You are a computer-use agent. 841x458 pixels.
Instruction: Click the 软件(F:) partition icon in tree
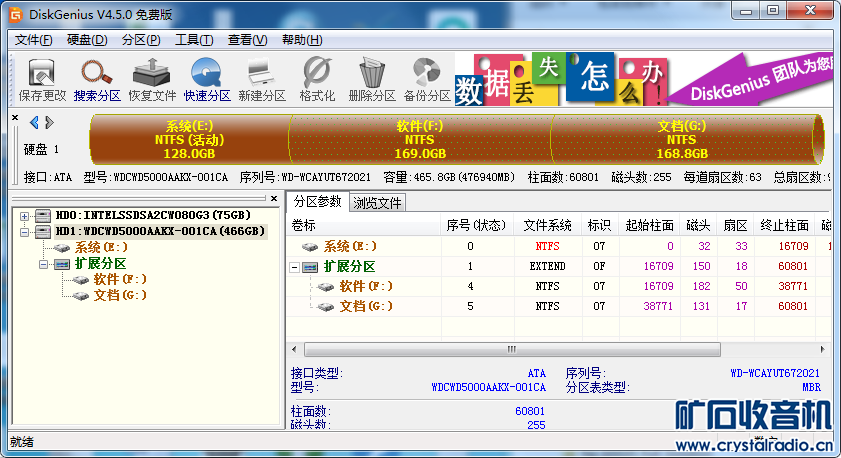click(x=80, y=279)
